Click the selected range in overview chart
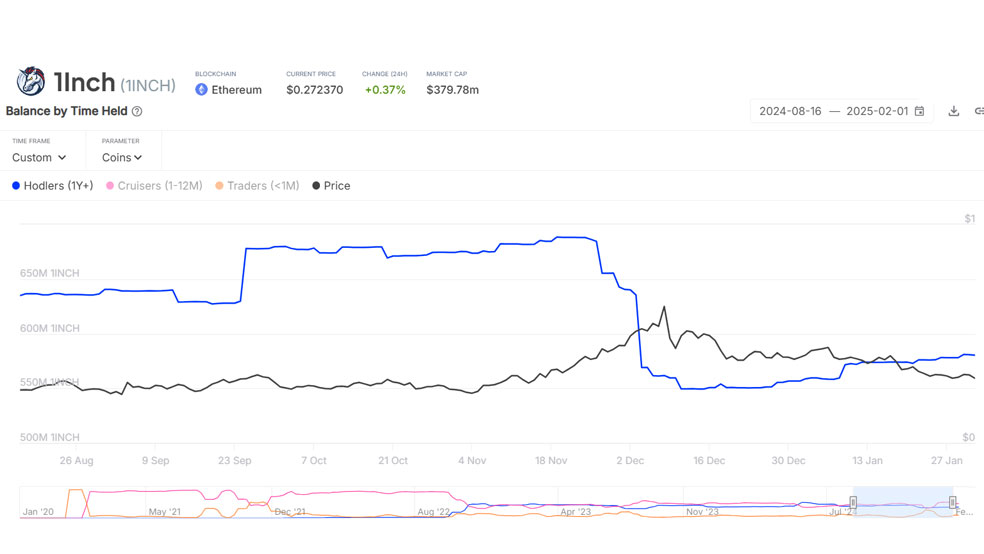Viewport: 984px width, 554px height. pyautogui.click(x=903, y=502)
